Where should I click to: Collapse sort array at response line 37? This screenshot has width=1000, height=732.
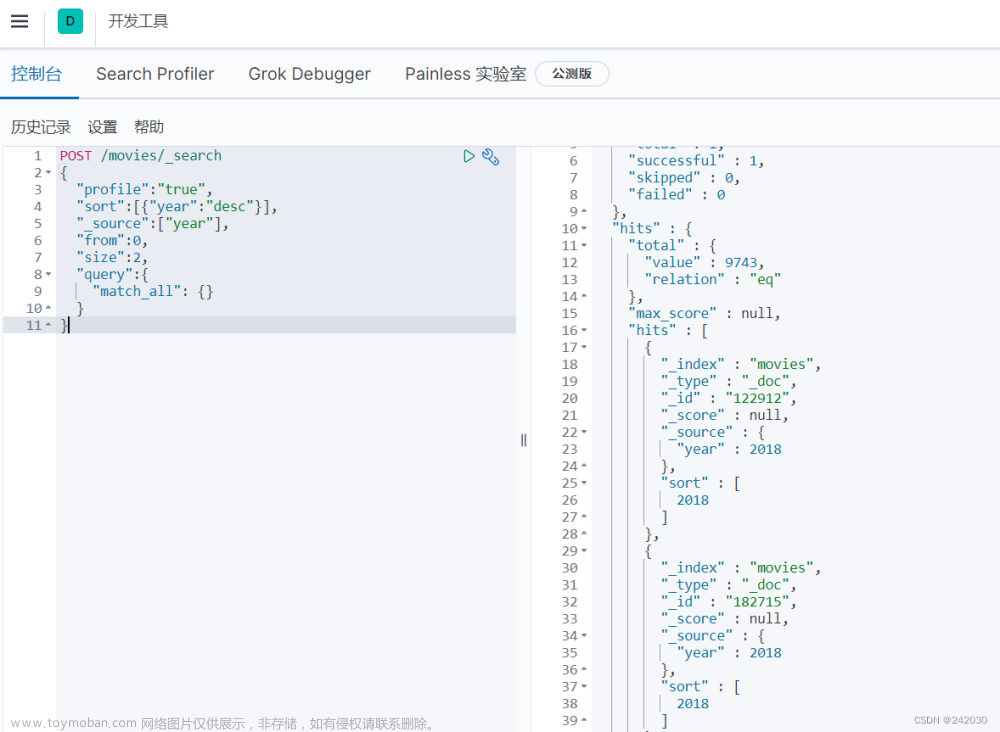584,687
